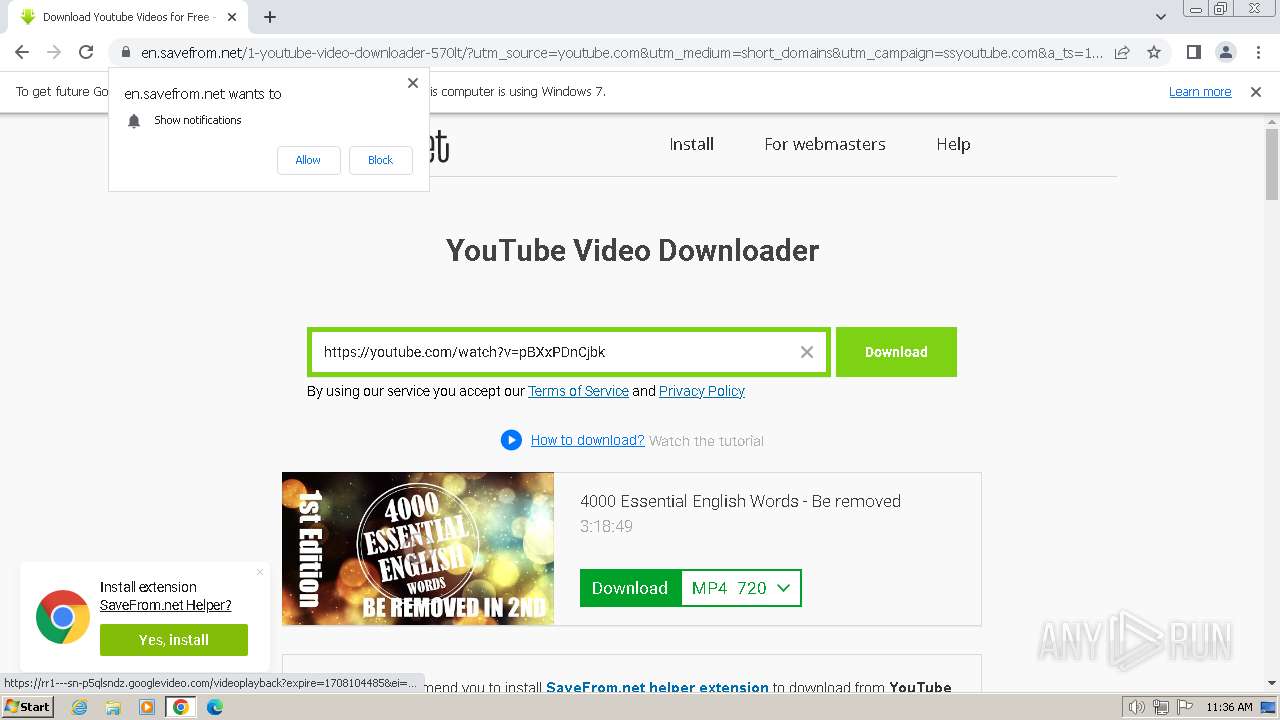Click the Action Center flag tray icon

pyautogui.click(x=1184, y=707)
